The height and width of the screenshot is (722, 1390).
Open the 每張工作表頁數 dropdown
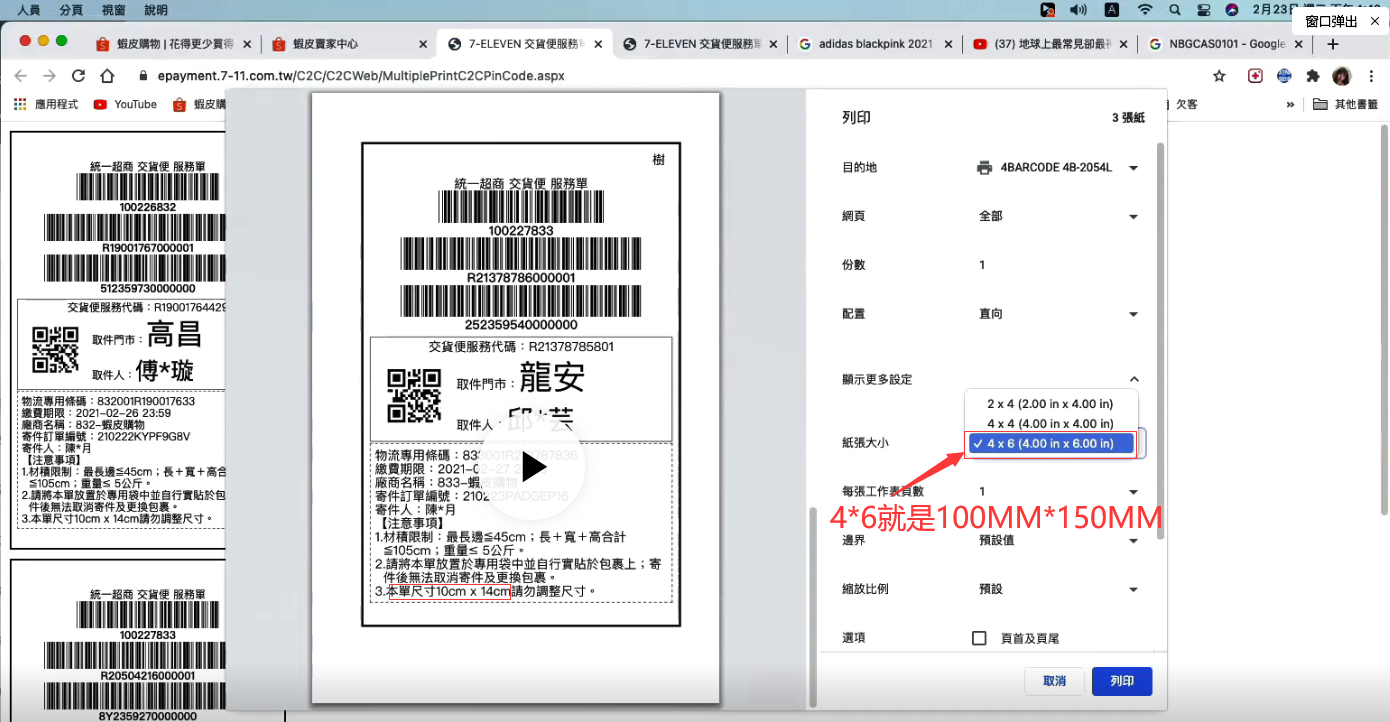click(1057, 492)
